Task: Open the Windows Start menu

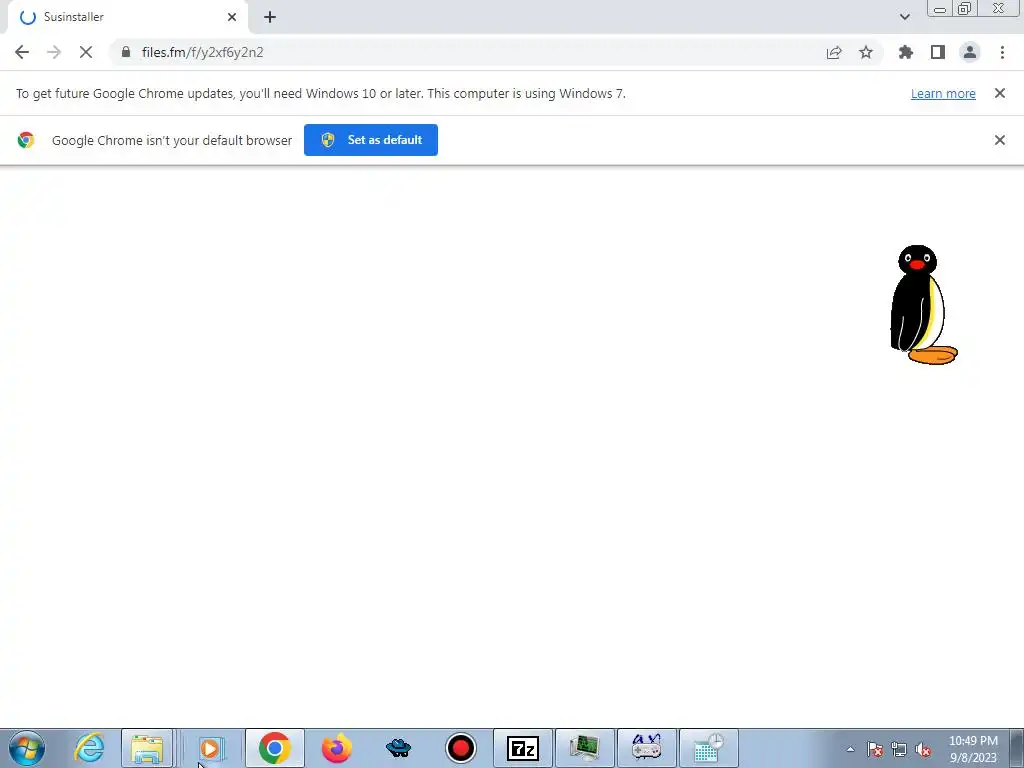Action: (x=27, y=748)
